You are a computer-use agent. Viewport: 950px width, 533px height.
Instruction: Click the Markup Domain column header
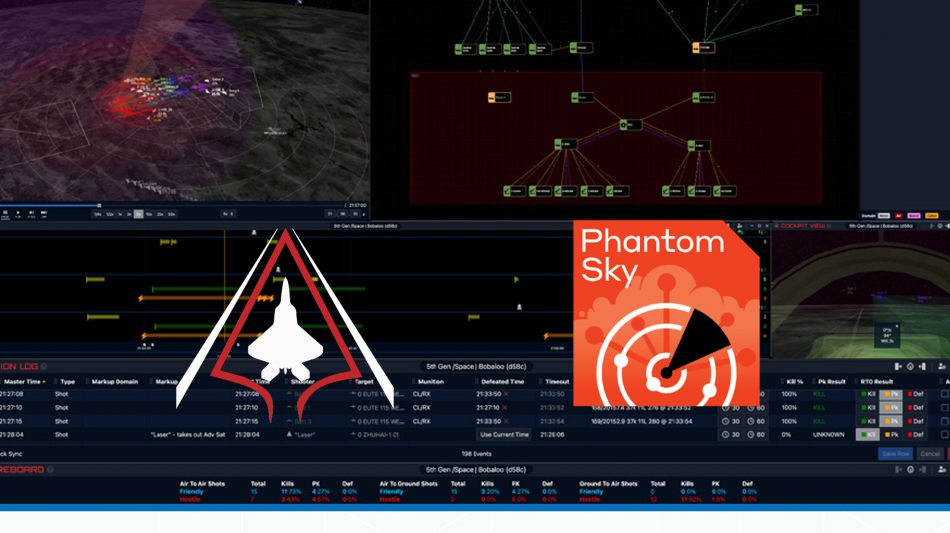(115, 382)
